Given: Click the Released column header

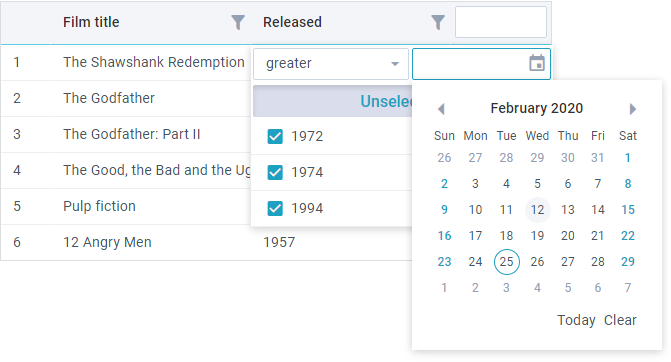Looking at the screenshot, I should click(292, 22).
